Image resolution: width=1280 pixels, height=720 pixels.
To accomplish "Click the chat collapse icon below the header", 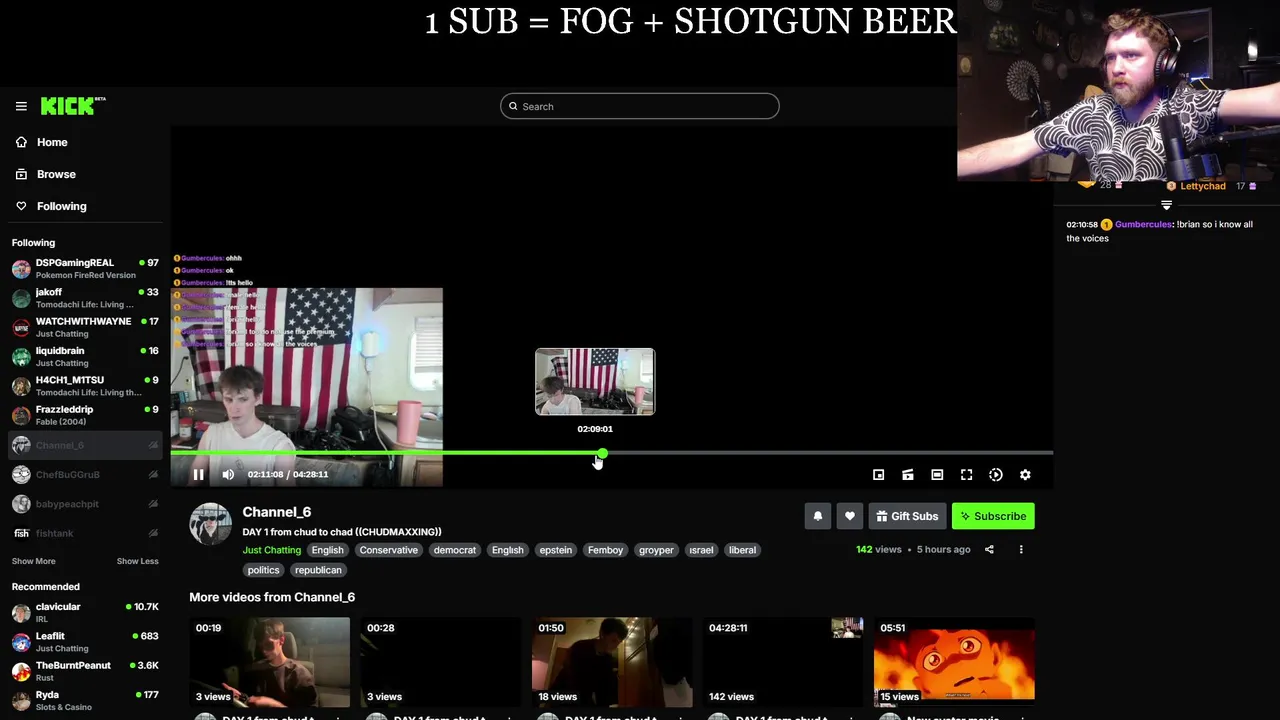I will point(1166,205).
